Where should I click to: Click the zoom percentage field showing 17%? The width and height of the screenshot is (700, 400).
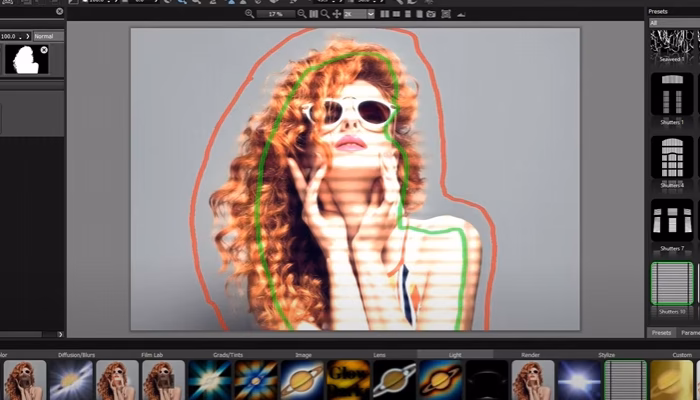coord(276,14)
